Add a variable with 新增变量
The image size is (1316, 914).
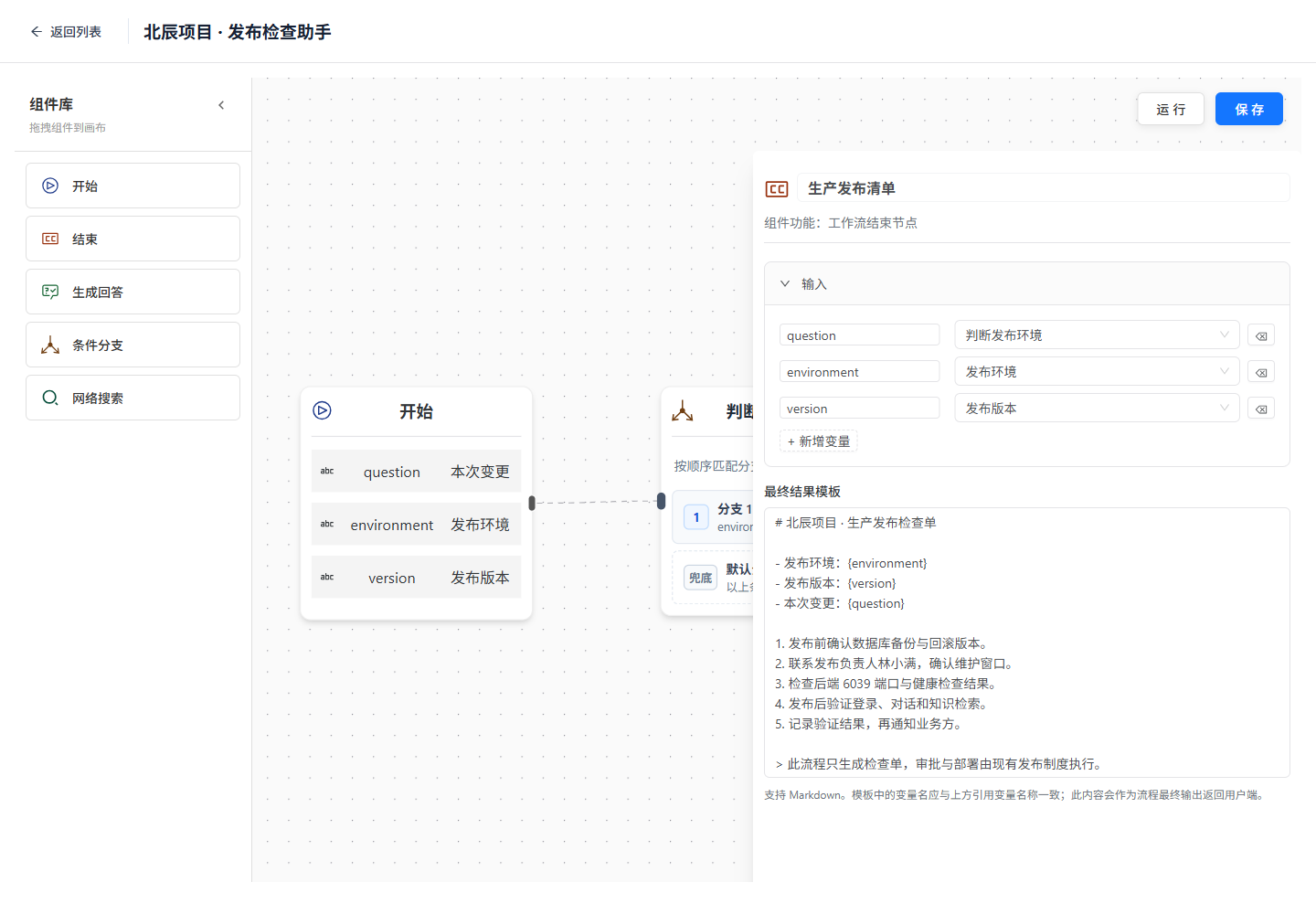click(819, 441)
